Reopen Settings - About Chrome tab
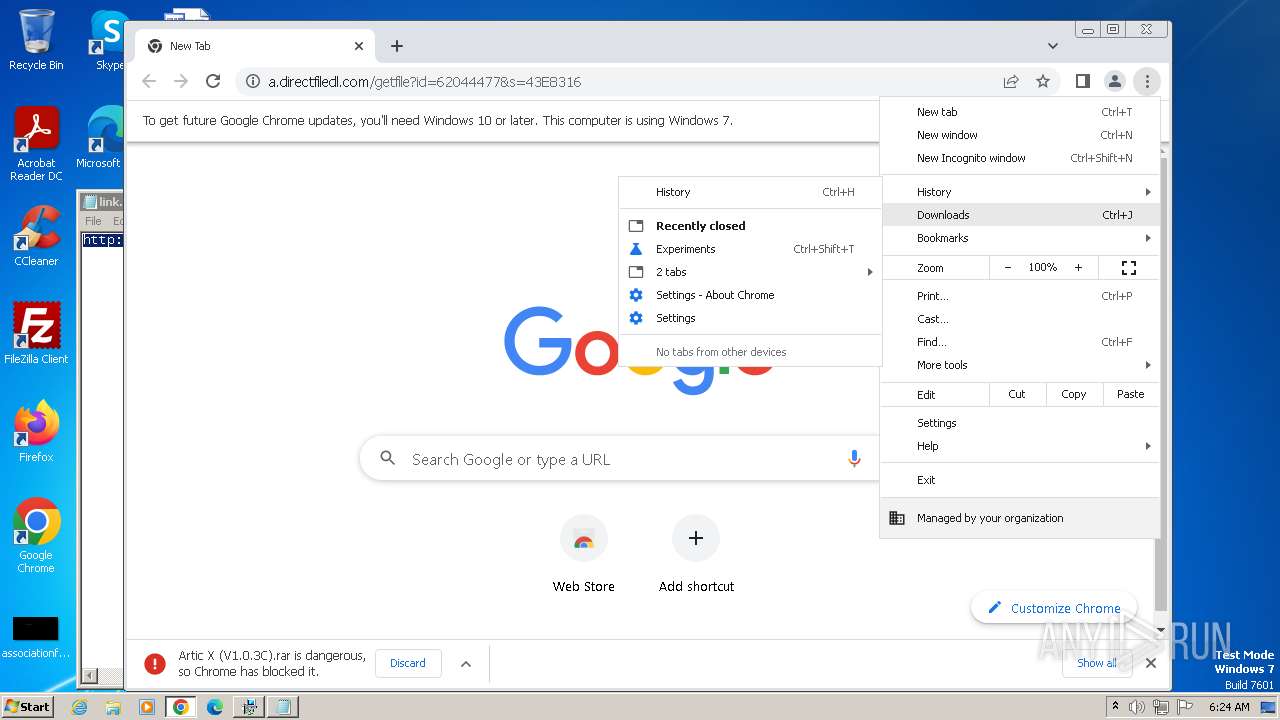This screenshot has width=1280, height=720. [750, 295]
